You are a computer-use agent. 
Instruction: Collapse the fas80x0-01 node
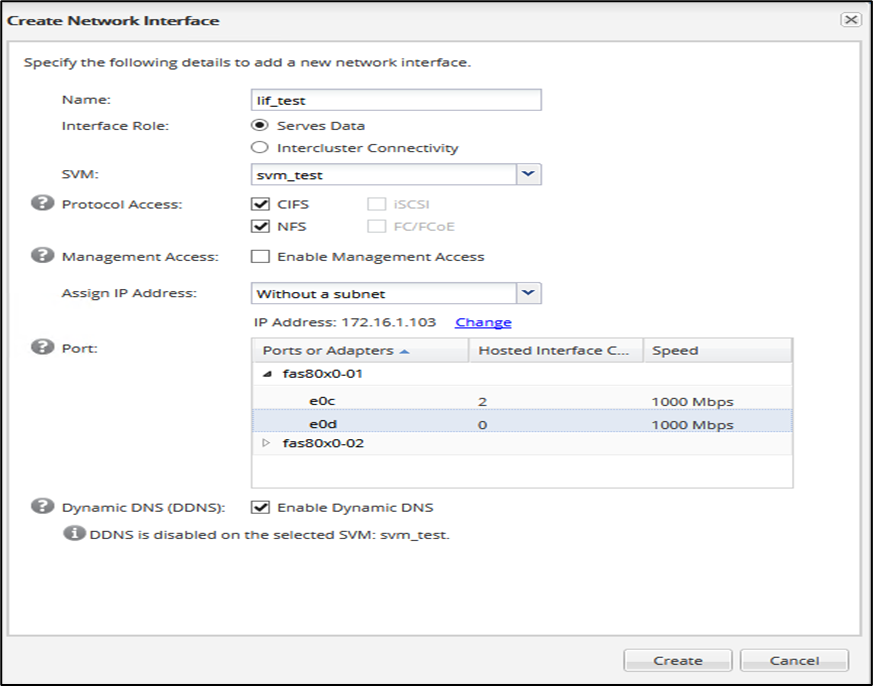267,372
